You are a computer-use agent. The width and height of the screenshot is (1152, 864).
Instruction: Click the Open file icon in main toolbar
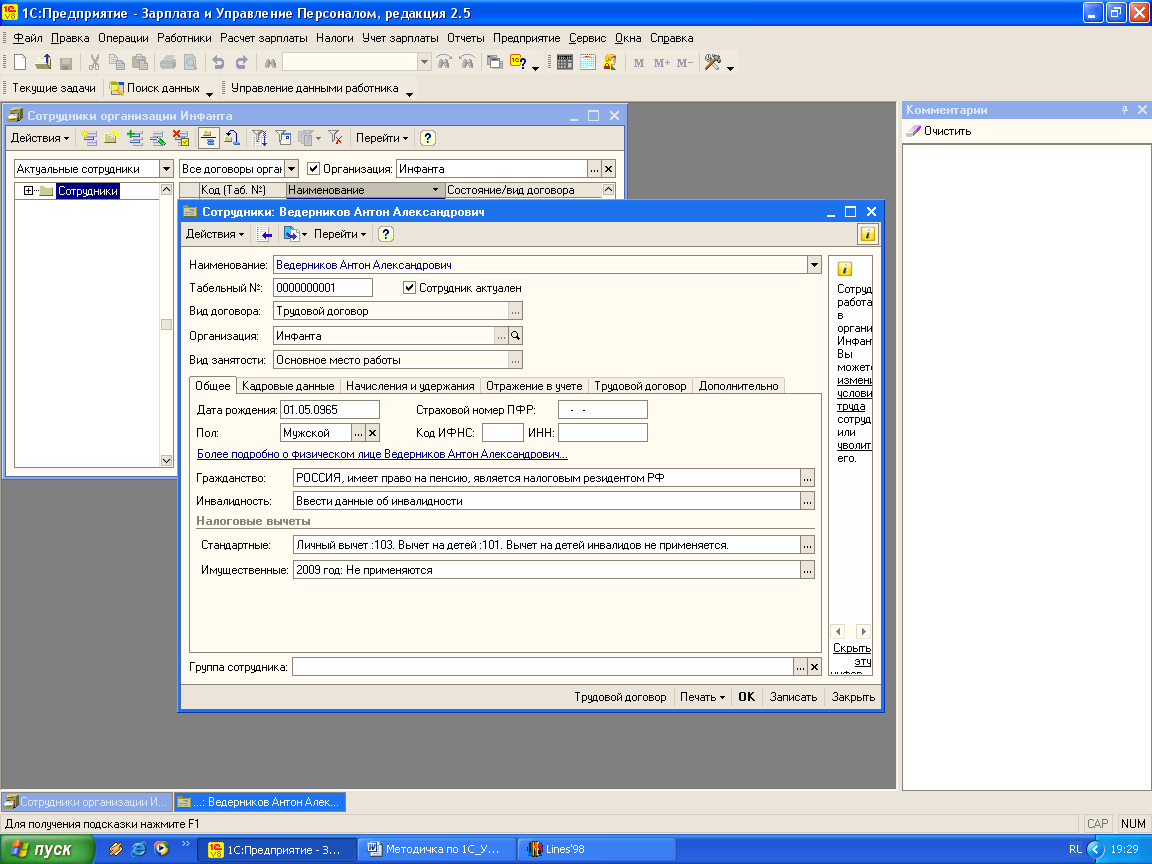pos(43,62)
